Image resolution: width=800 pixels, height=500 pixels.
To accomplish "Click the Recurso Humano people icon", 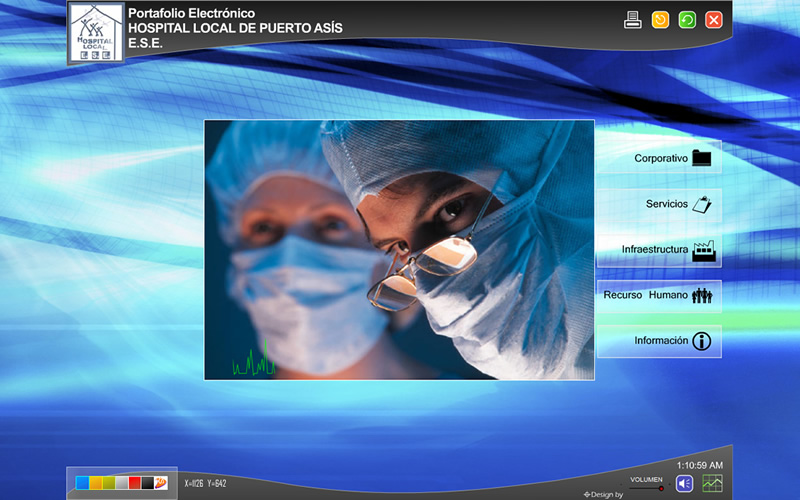I will [702, 295].
